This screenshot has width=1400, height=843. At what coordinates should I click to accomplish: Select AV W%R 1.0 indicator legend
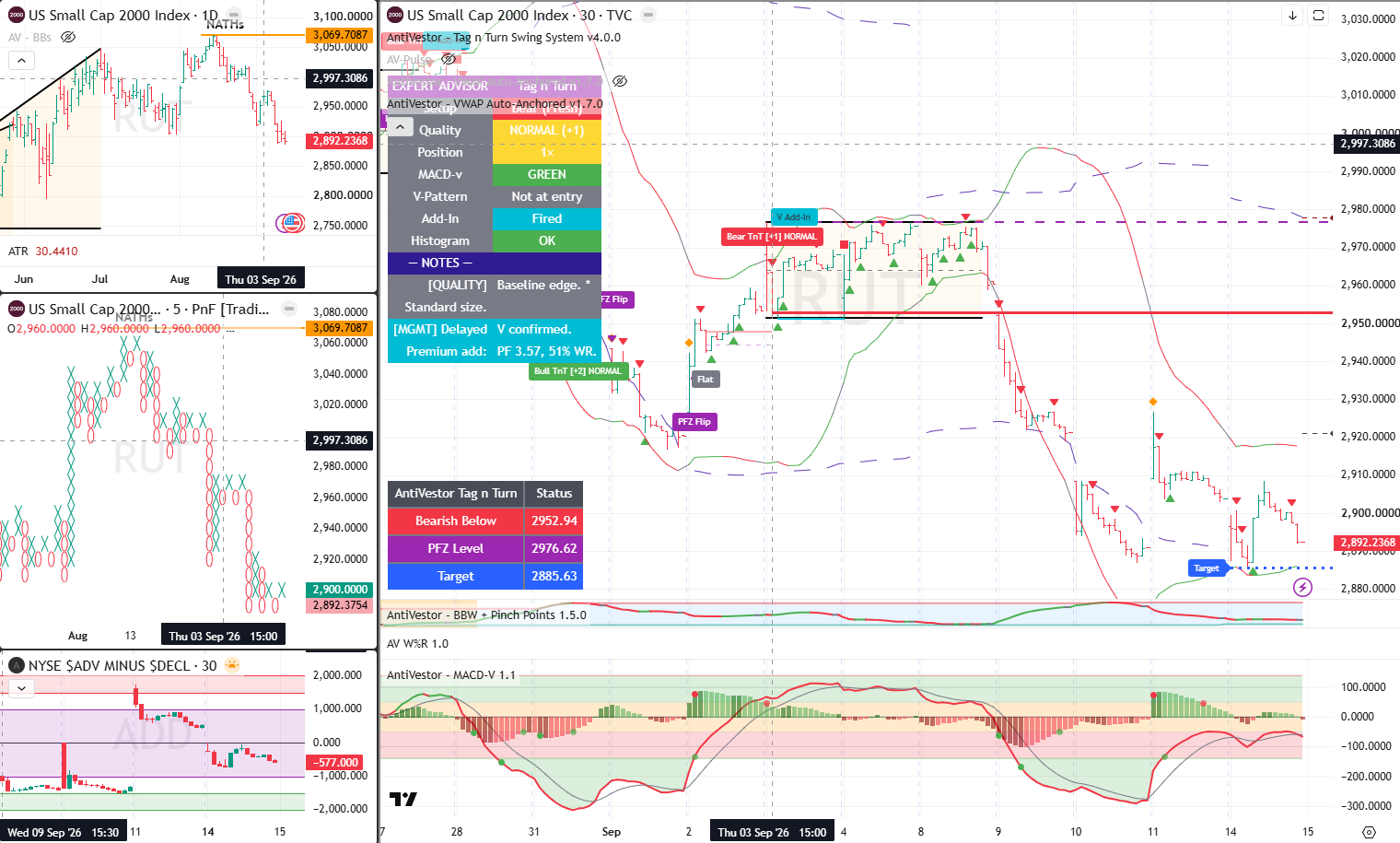(x=417, y=644)
